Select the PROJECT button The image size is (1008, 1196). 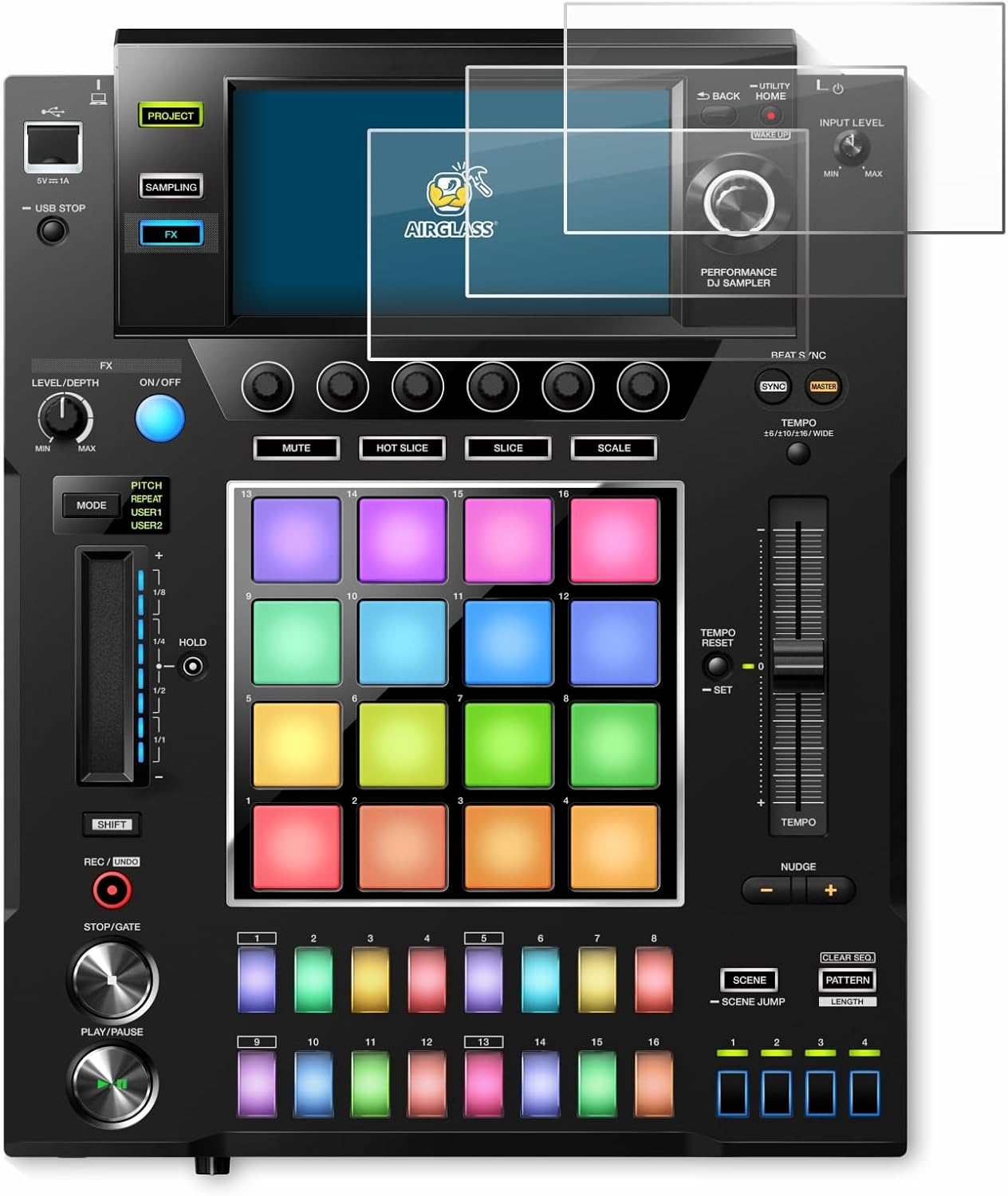point(171,114)
